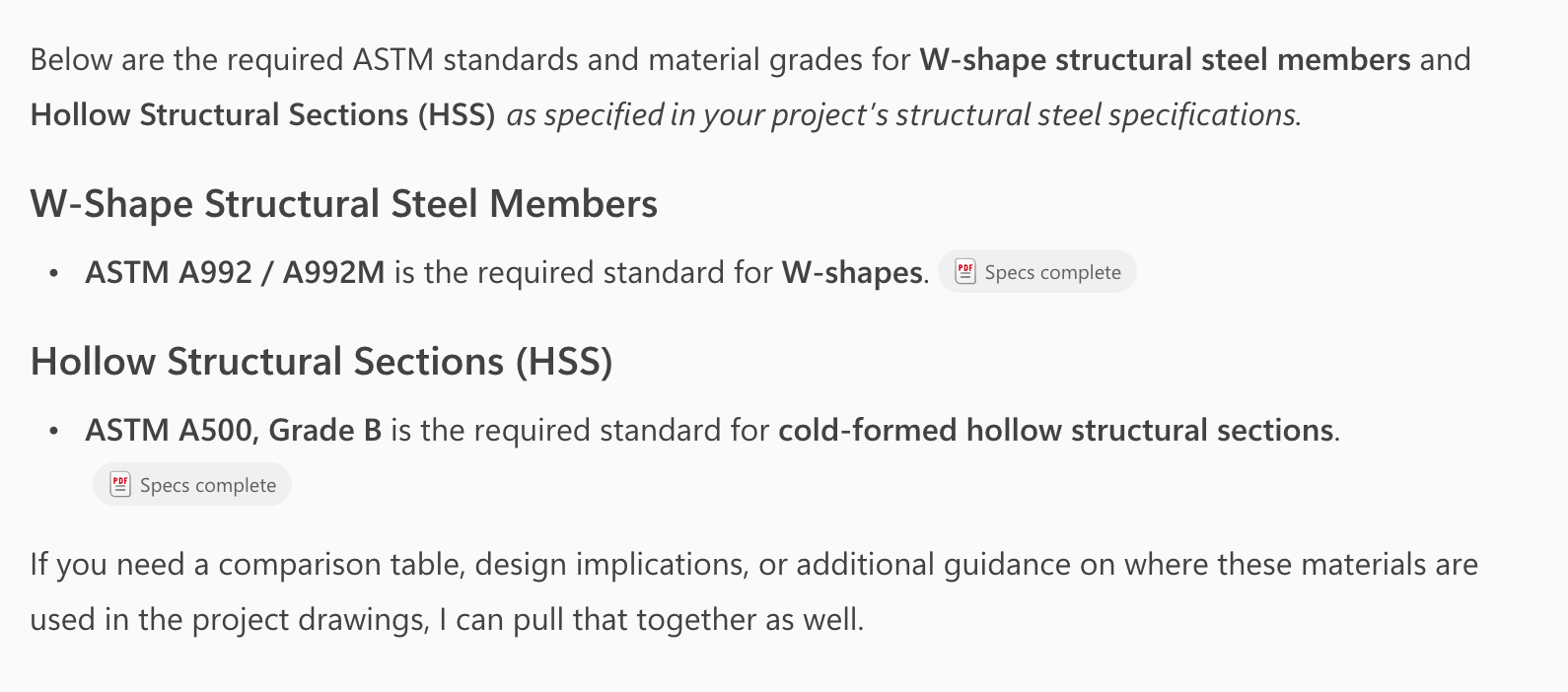
Task: Open the Specs complete citation for HSS
Action: coord(207,485)
